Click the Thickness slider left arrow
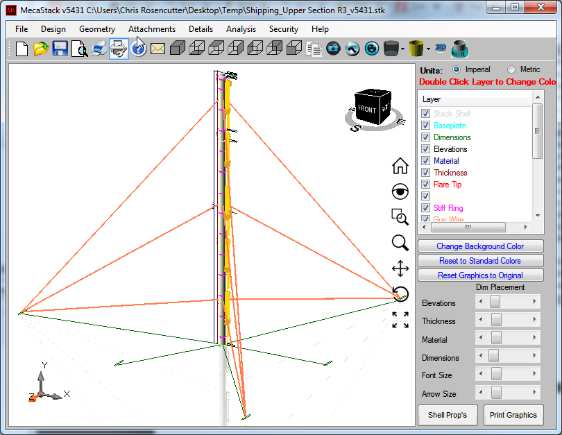 point(481,320)
